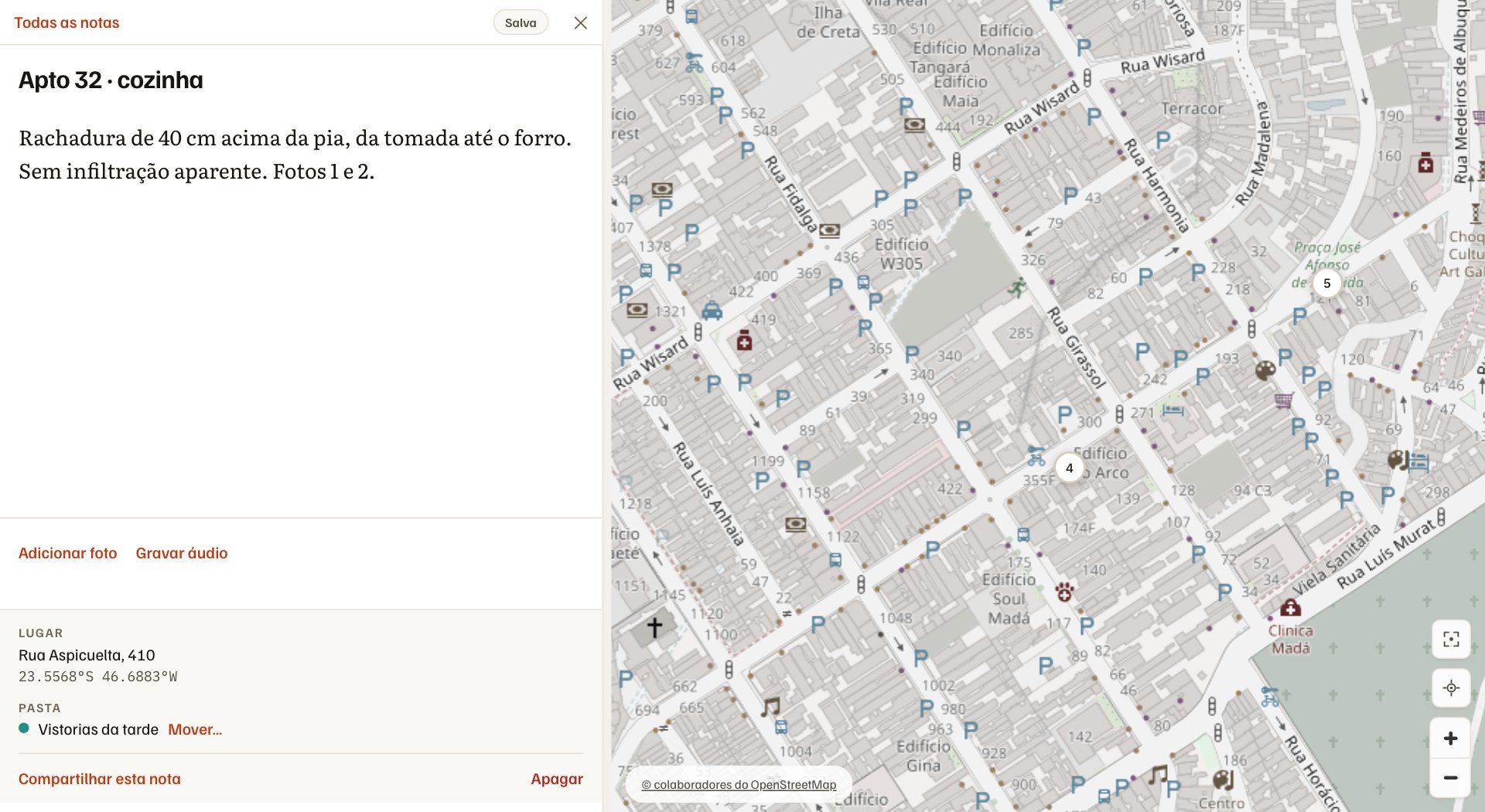Select the coordinates 23.5568°S 46.6883°W
The height and width of the screenshot is (812, 1485).
coord(98,677)
